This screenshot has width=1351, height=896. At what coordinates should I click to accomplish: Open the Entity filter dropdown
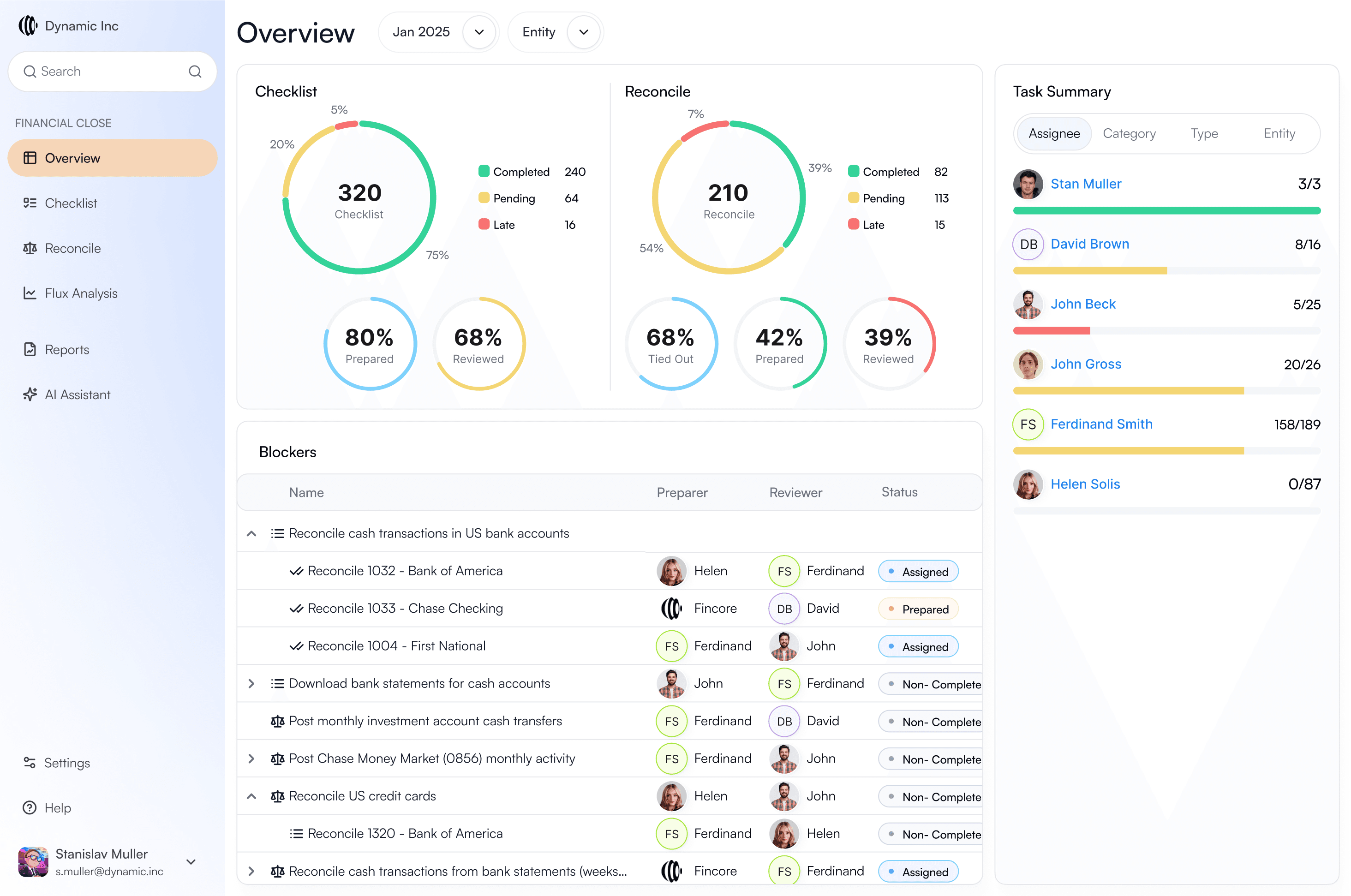[x=584, y=32]
